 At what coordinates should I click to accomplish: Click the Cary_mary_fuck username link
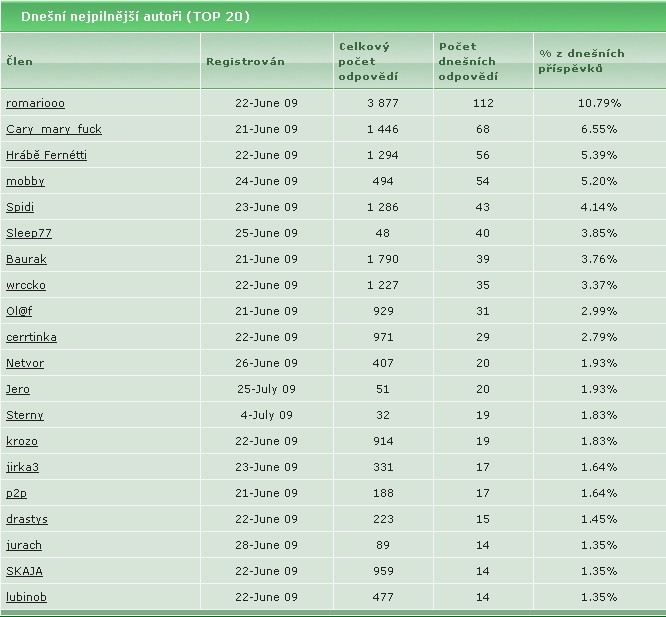coord(54,129)
